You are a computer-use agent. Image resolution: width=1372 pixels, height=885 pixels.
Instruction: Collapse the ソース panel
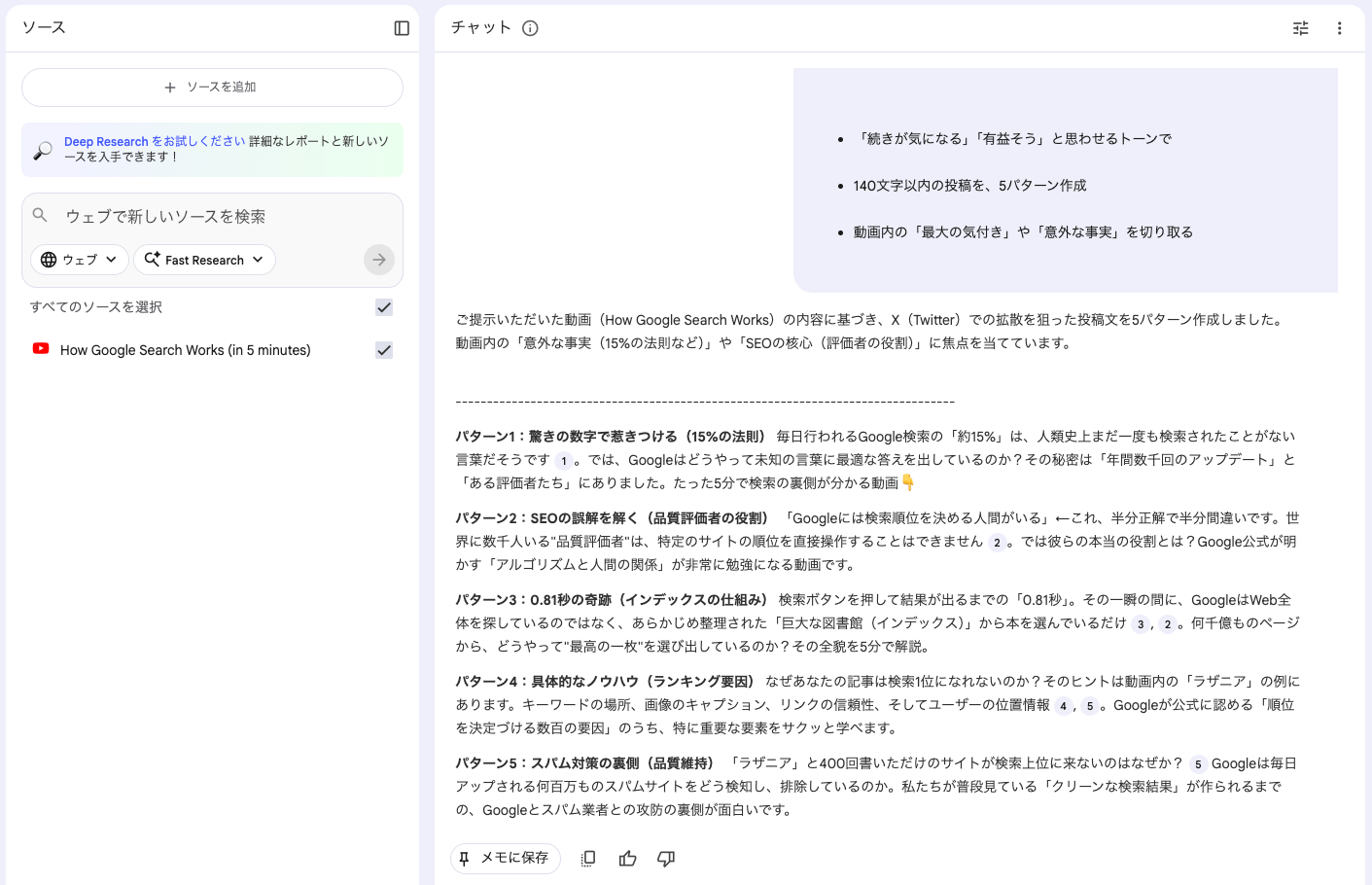[401, 27]
